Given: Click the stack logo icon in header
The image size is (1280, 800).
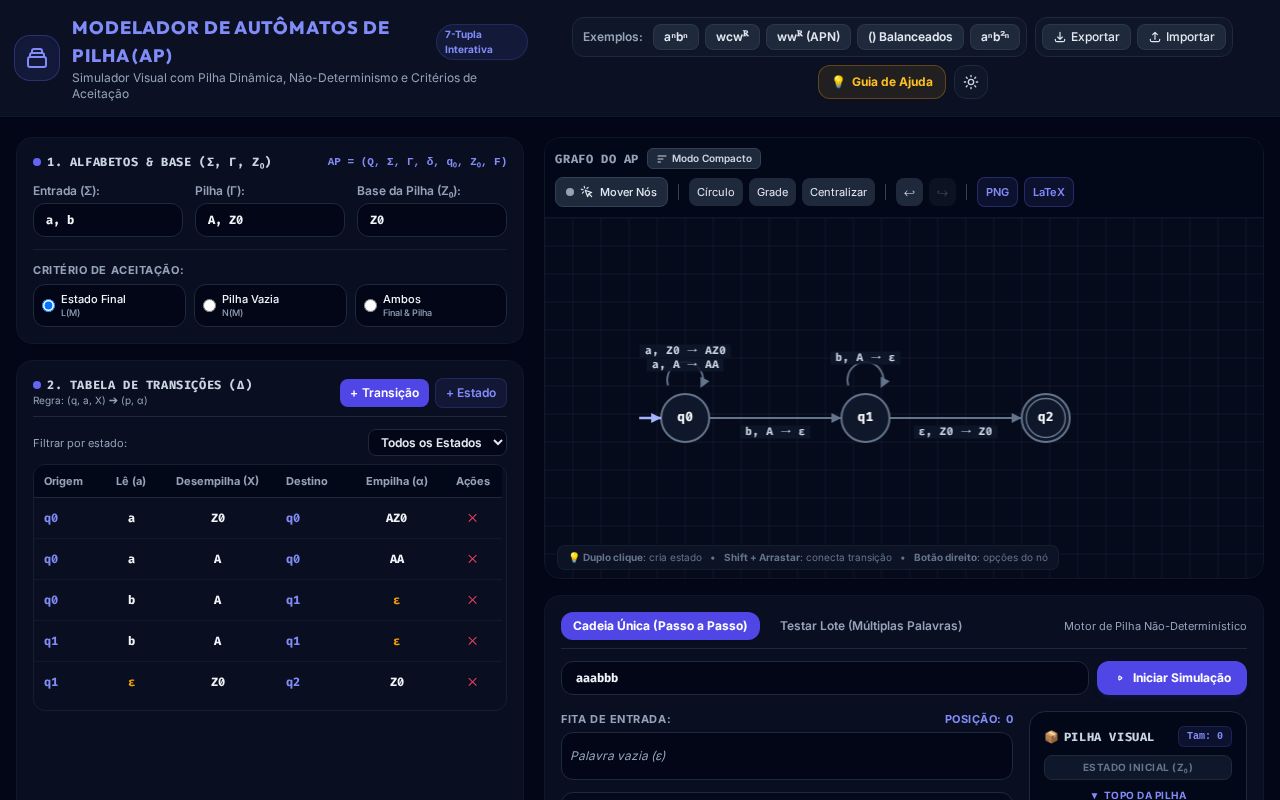Looking at the screenshot, I should pos(37,58).
